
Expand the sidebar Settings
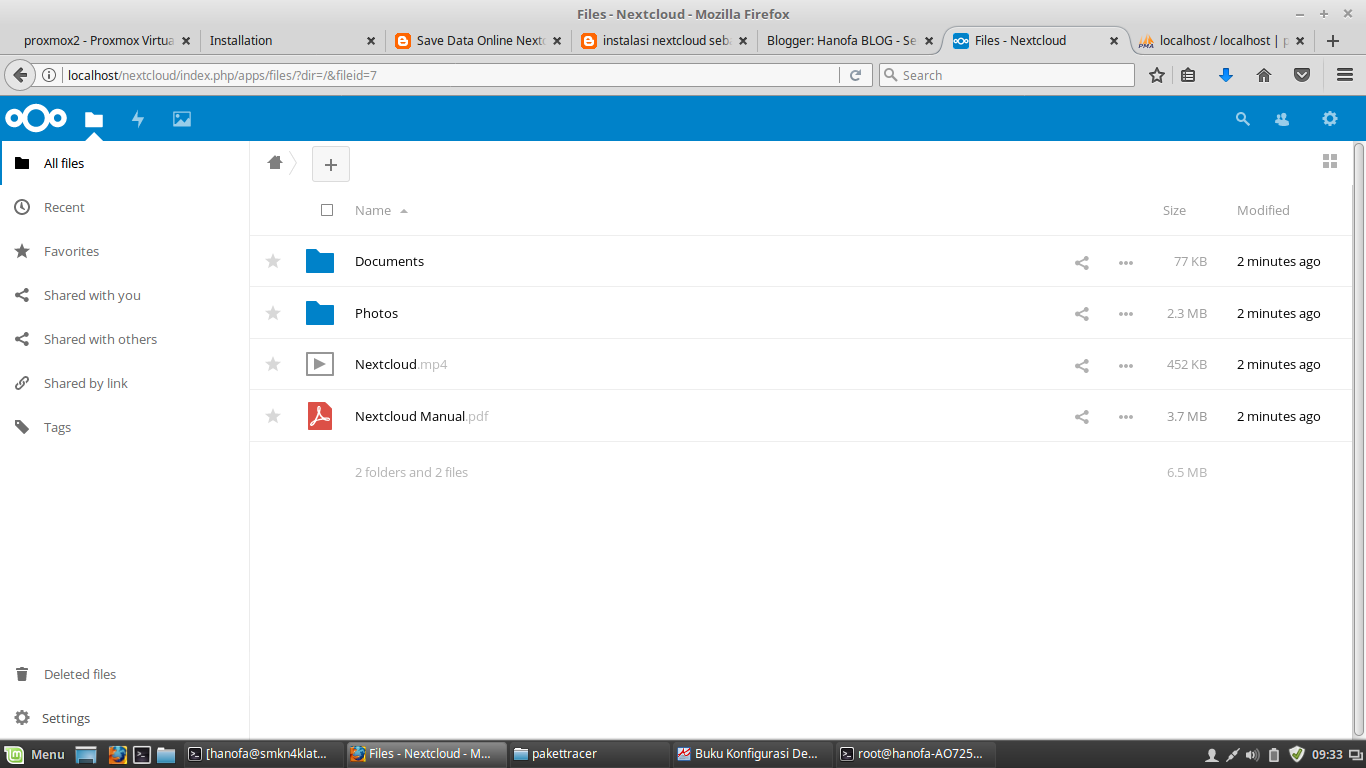coord(125,718)
